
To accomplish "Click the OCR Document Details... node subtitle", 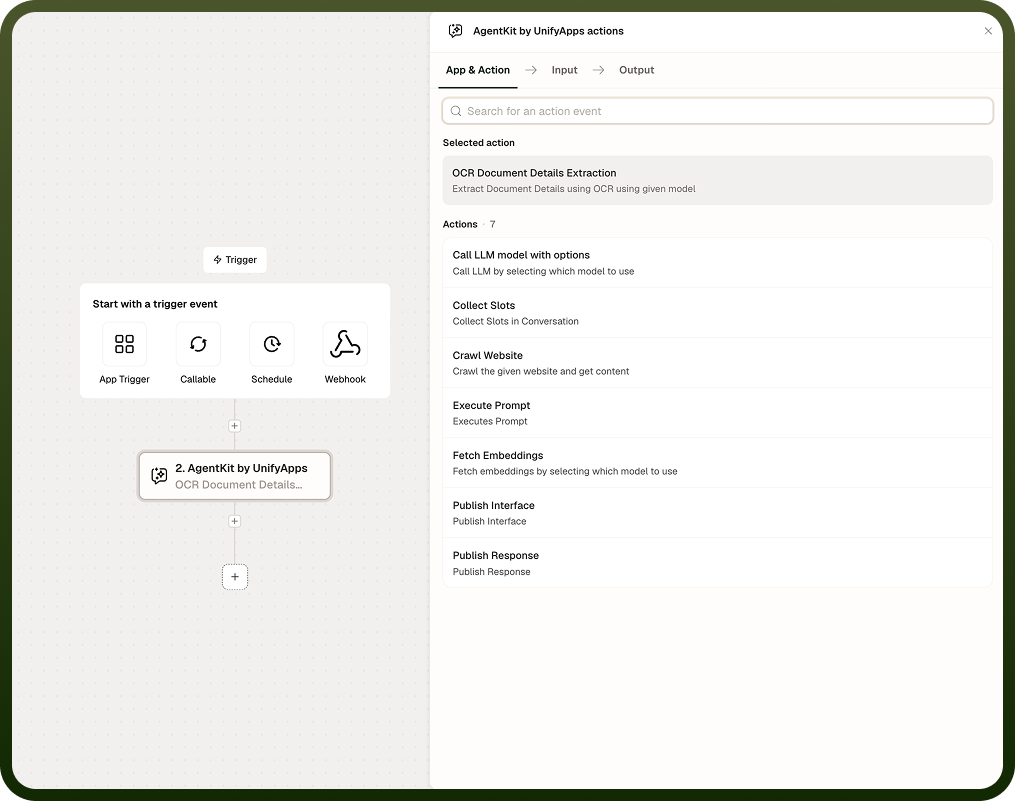I will point(239,484).
